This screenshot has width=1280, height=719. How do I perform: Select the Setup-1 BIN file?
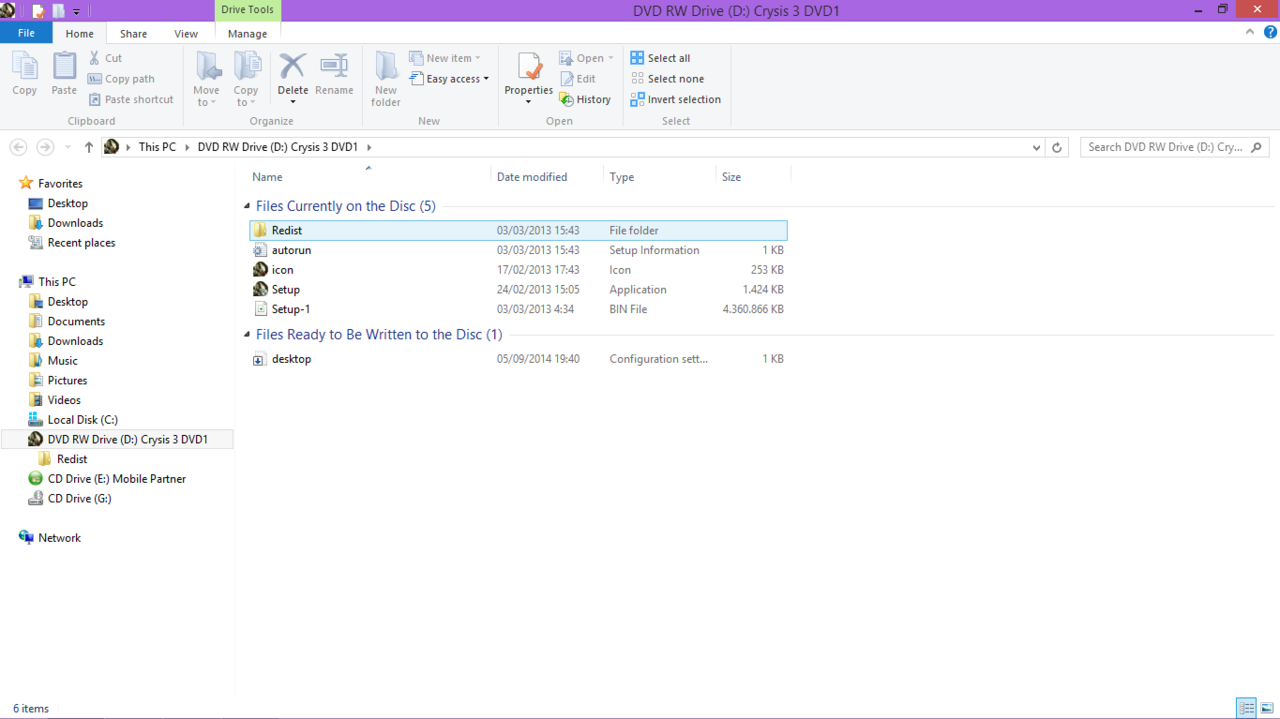pyautogui.click(x=518, y=309)
